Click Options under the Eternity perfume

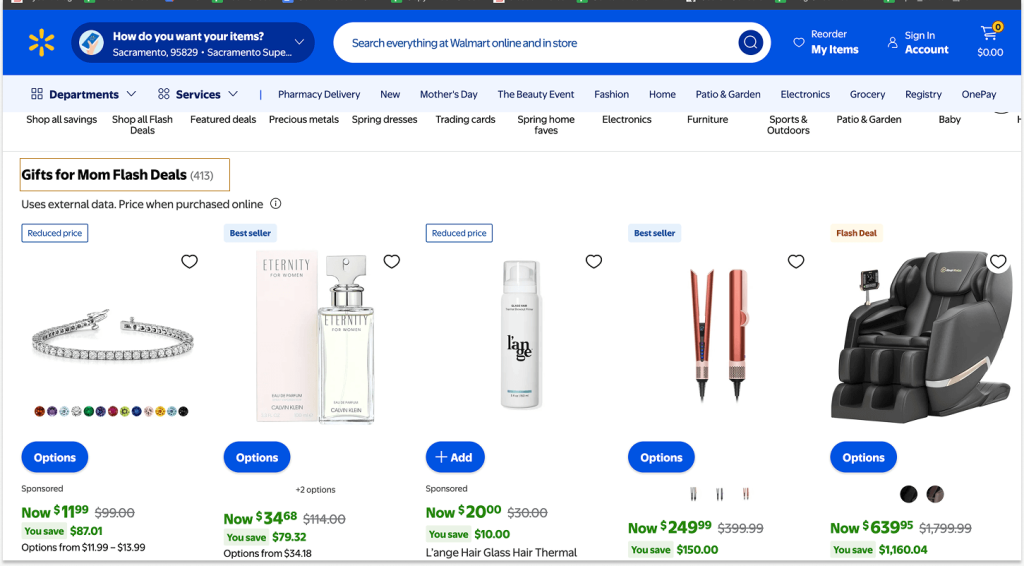coord(257,458)
